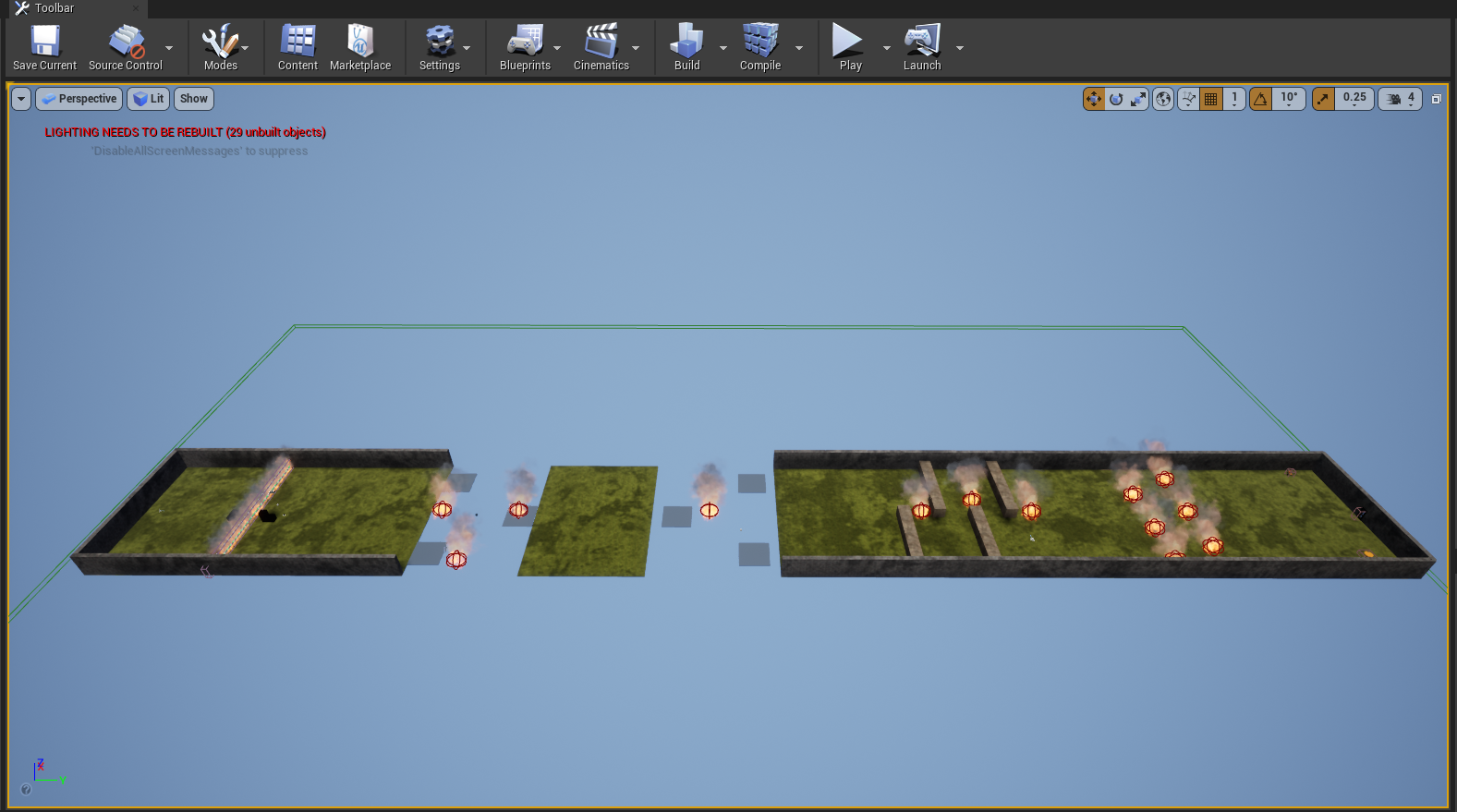The width and height of the screenshot is (1457, 812).
Task: Launch the Marketplace from the toolbar
Action: [360, 48]
